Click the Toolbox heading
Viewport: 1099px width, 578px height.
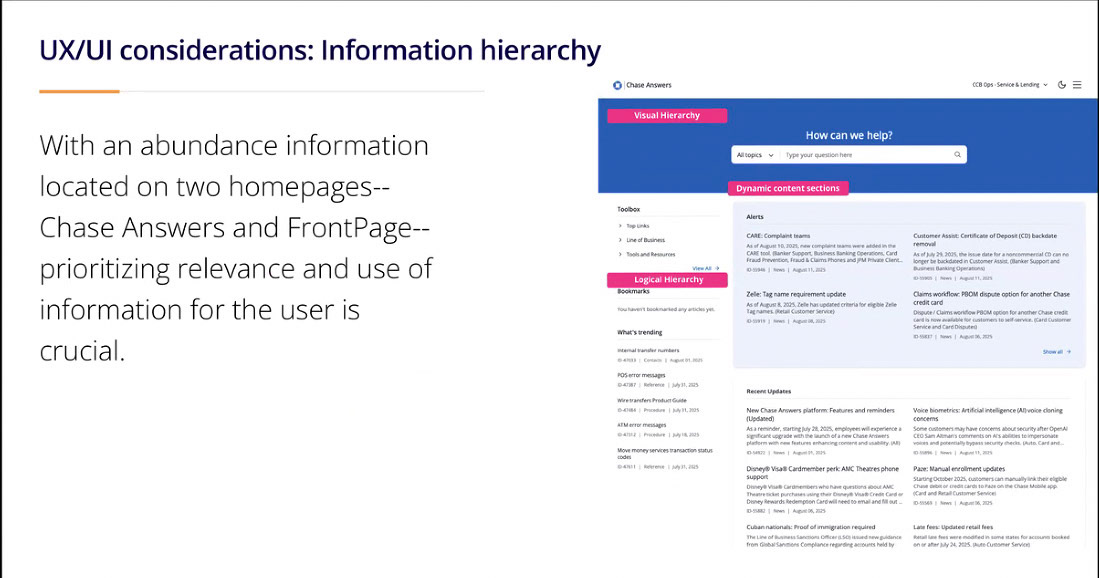pyautogui.click(x=628, y=209)
